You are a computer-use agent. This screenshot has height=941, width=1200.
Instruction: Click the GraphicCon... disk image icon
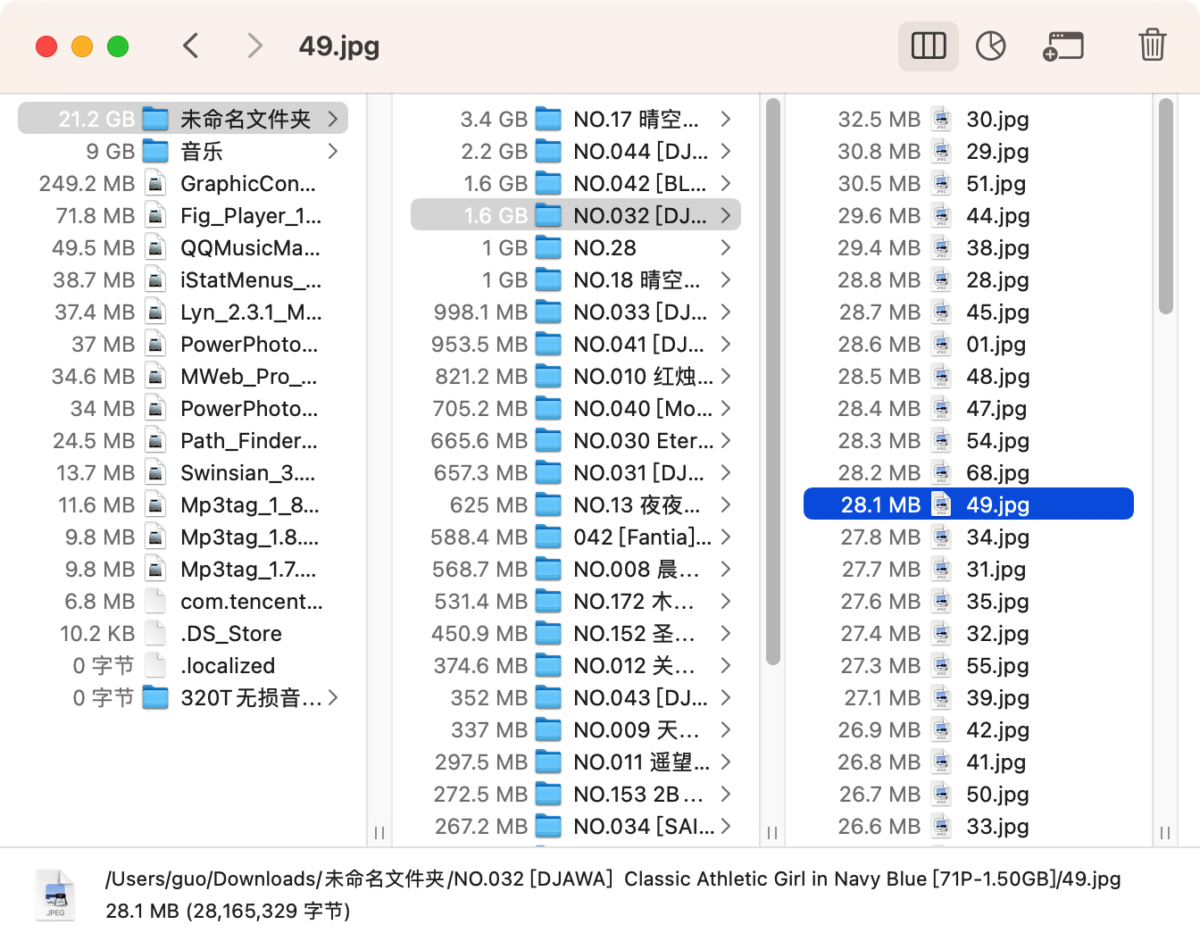155,183
